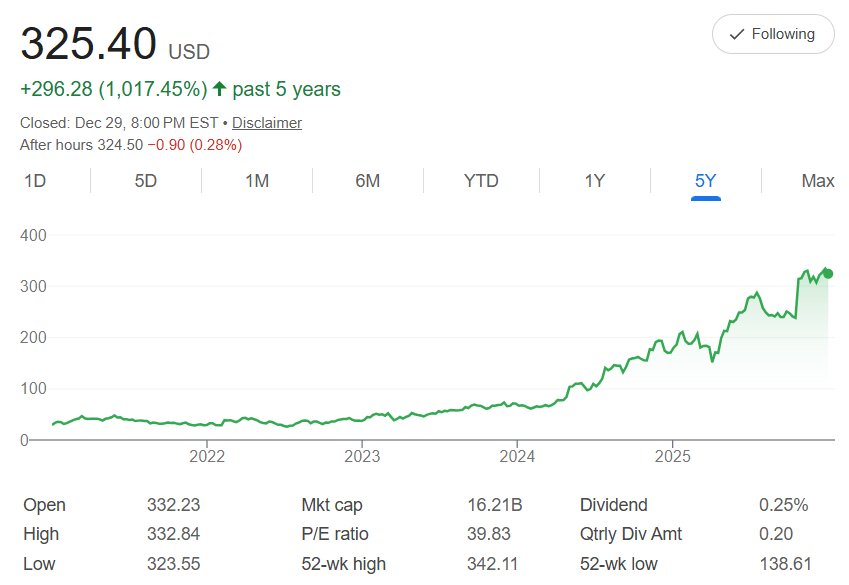Switch to the Max range tab
The image size is (849, 585).
(x=818, y=181)
